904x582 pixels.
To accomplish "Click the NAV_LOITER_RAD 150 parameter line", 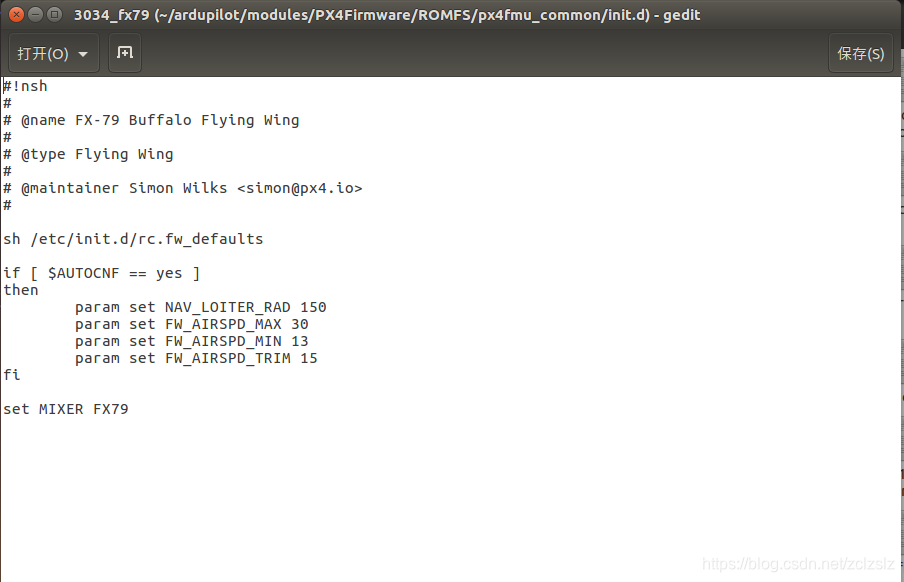I will pos(201,307).
